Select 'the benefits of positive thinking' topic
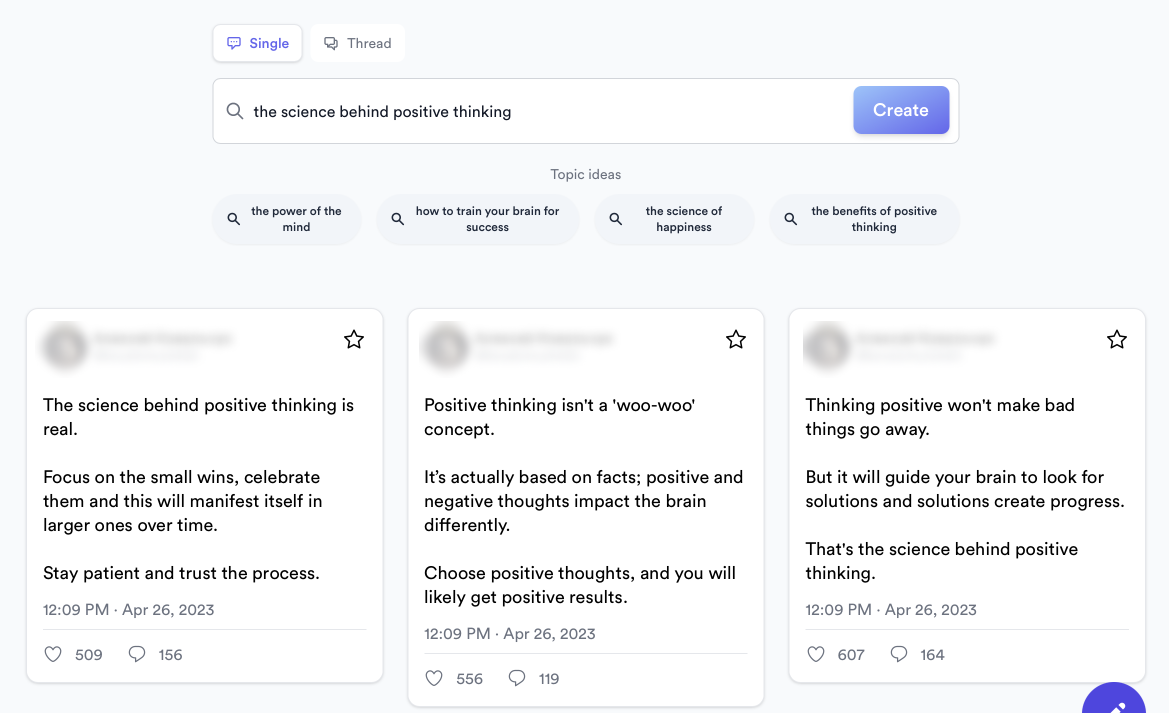Viewport: 1169px width, 713px height. click(x=864, y=219)
